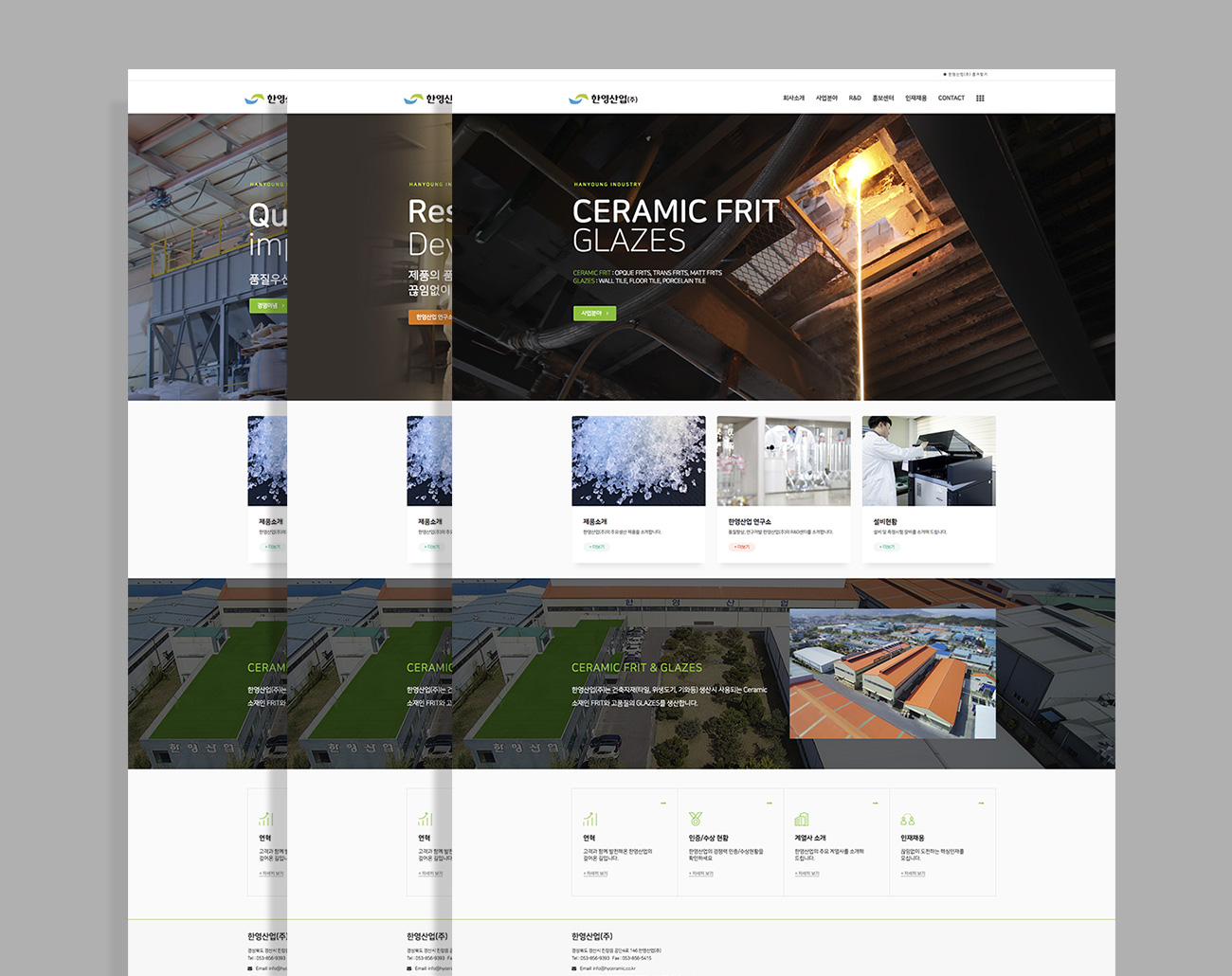1232x976 pixels.
Task: Click the orange 한영산업 연구소 button on the middle page
Action: tap(431, 316)
